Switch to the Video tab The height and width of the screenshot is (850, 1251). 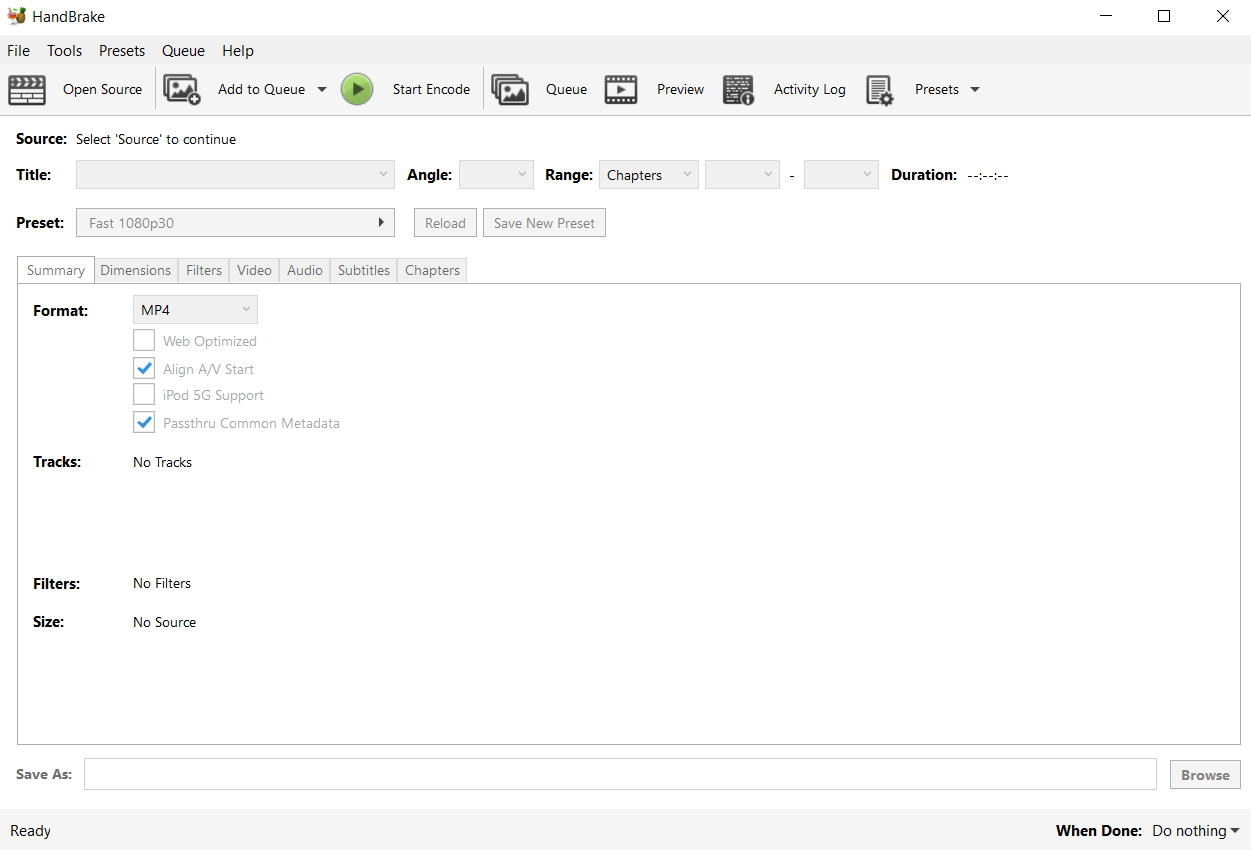(x=253, y=269)
